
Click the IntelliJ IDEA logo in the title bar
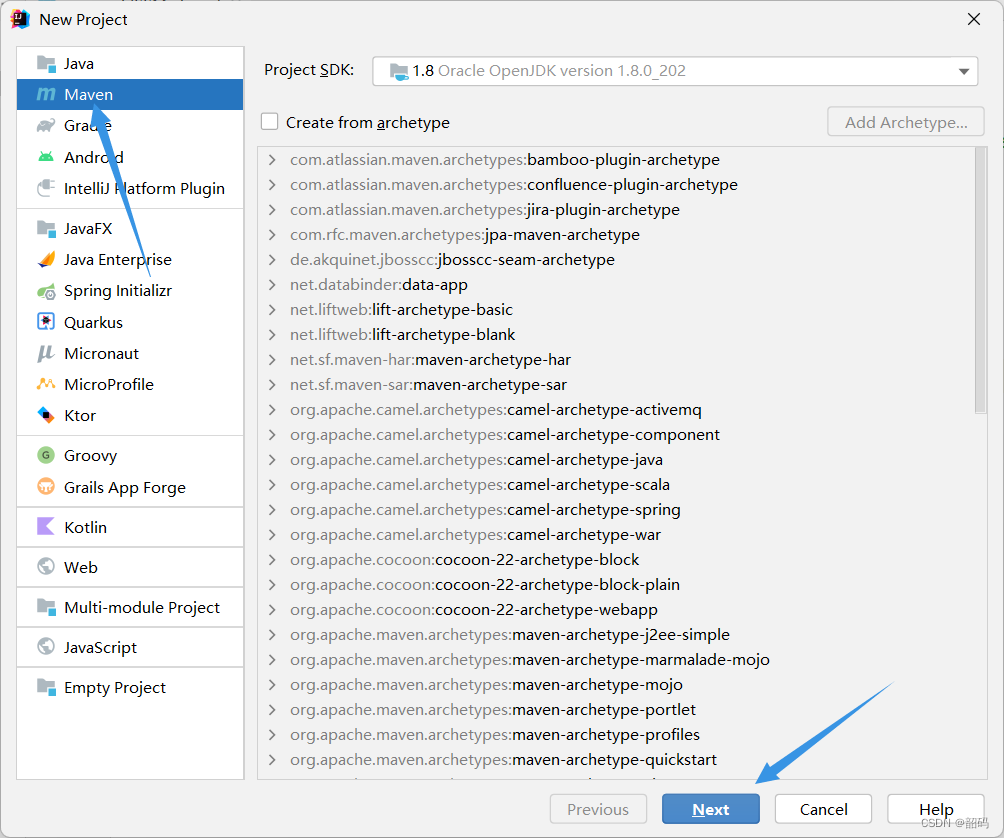20,19
